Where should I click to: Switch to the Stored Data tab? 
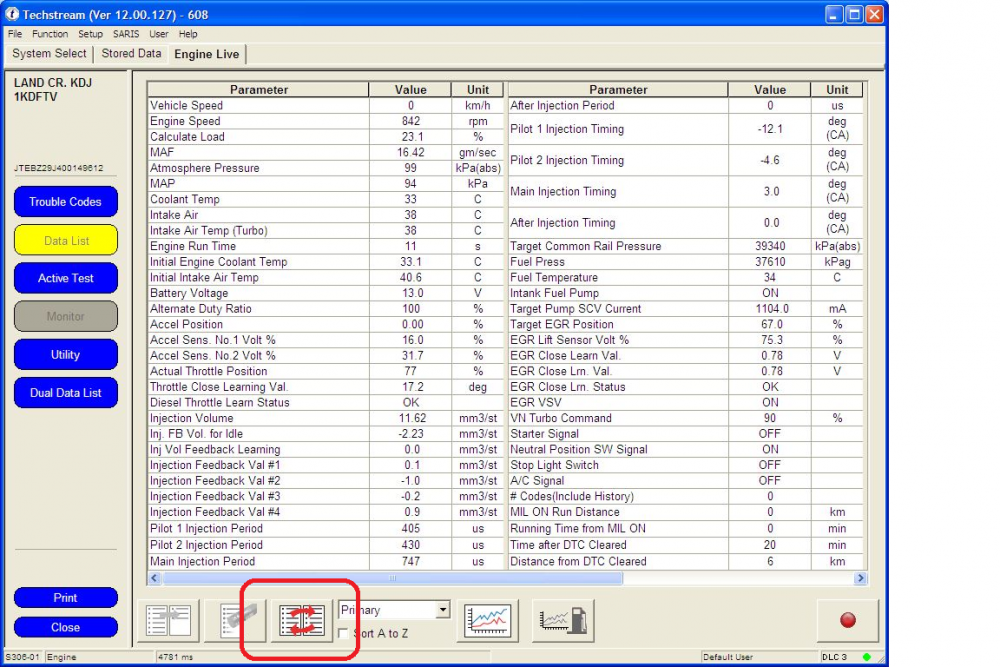[131, 54]
